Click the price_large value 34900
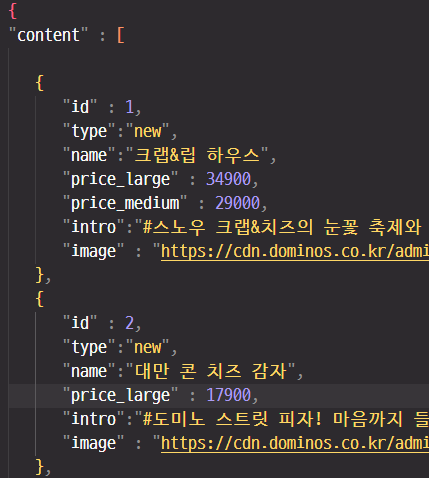 (x=228, y=179)
